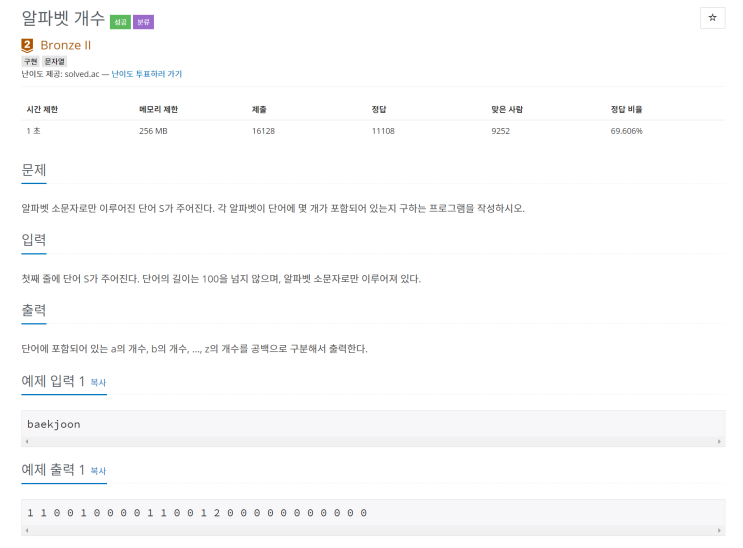Click left arrow of output scrollbar

(x=27, y=530)
